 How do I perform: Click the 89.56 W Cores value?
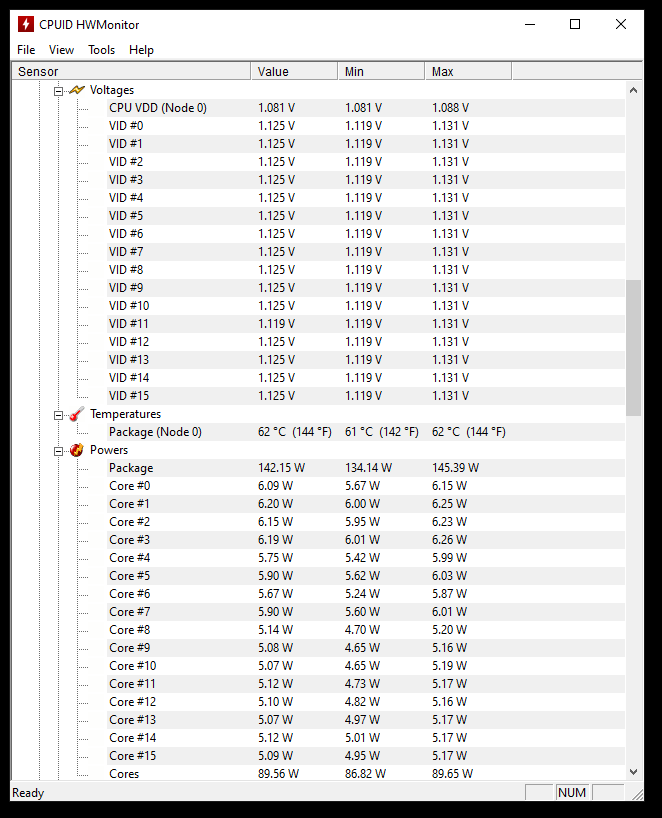[278, 774]
